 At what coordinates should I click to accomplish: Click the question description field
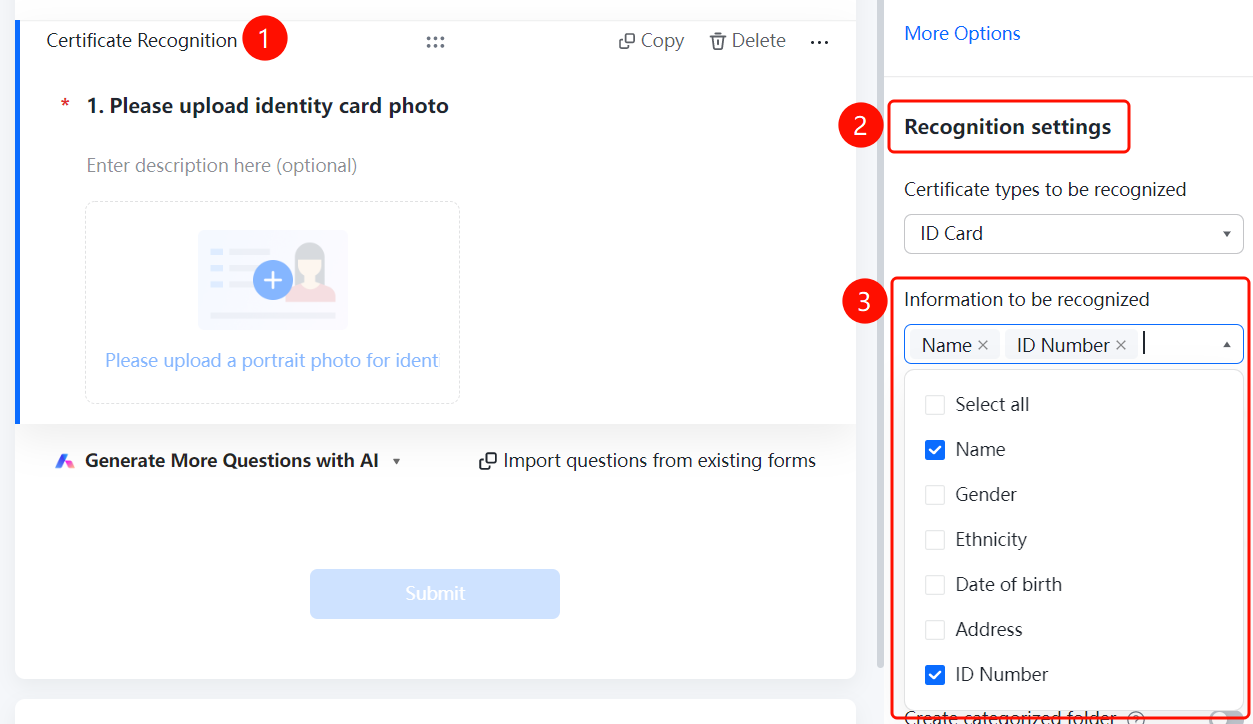click(222, 166)
